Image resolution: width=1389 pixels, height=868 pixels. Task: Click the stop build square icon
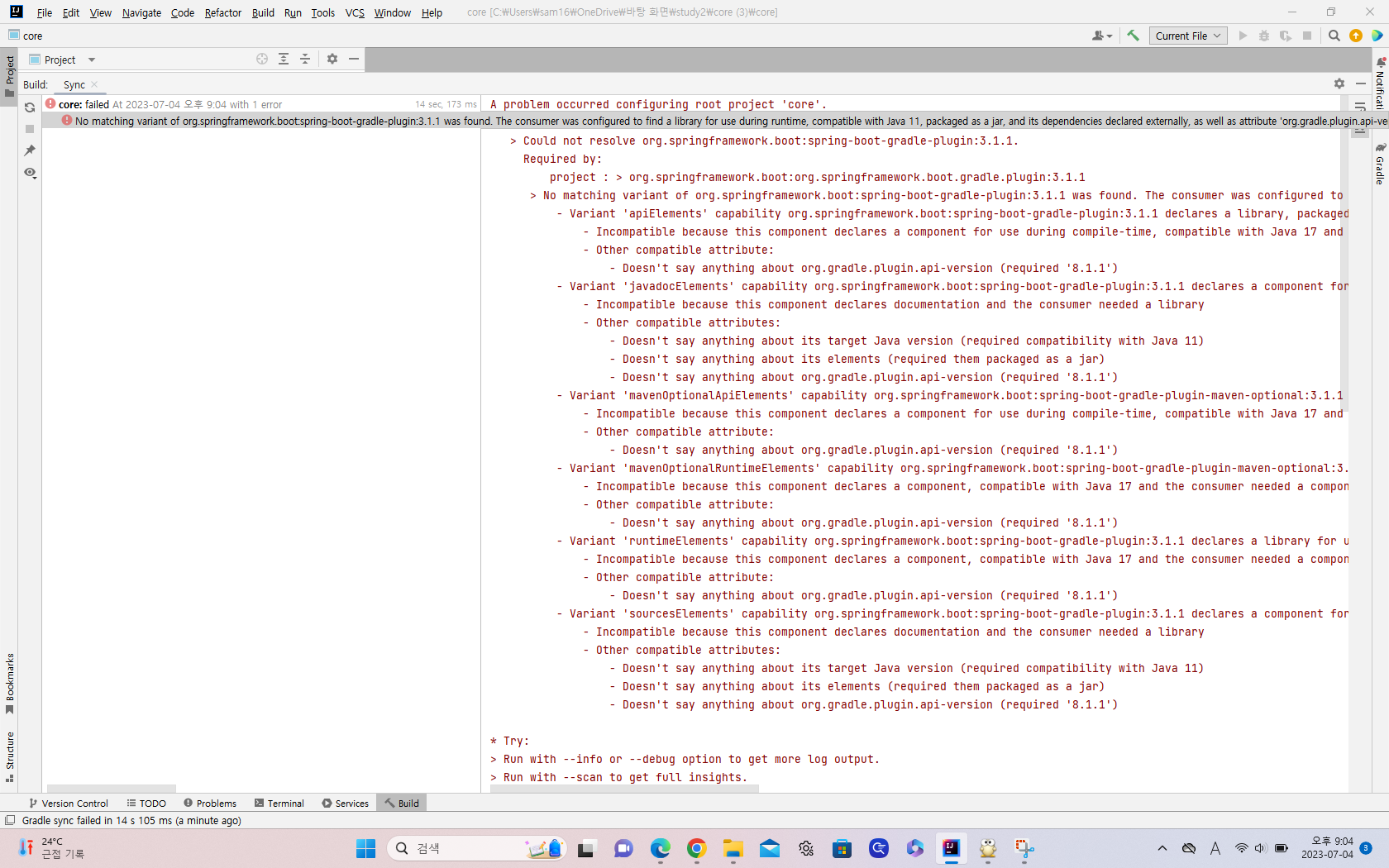click(30, 129)
